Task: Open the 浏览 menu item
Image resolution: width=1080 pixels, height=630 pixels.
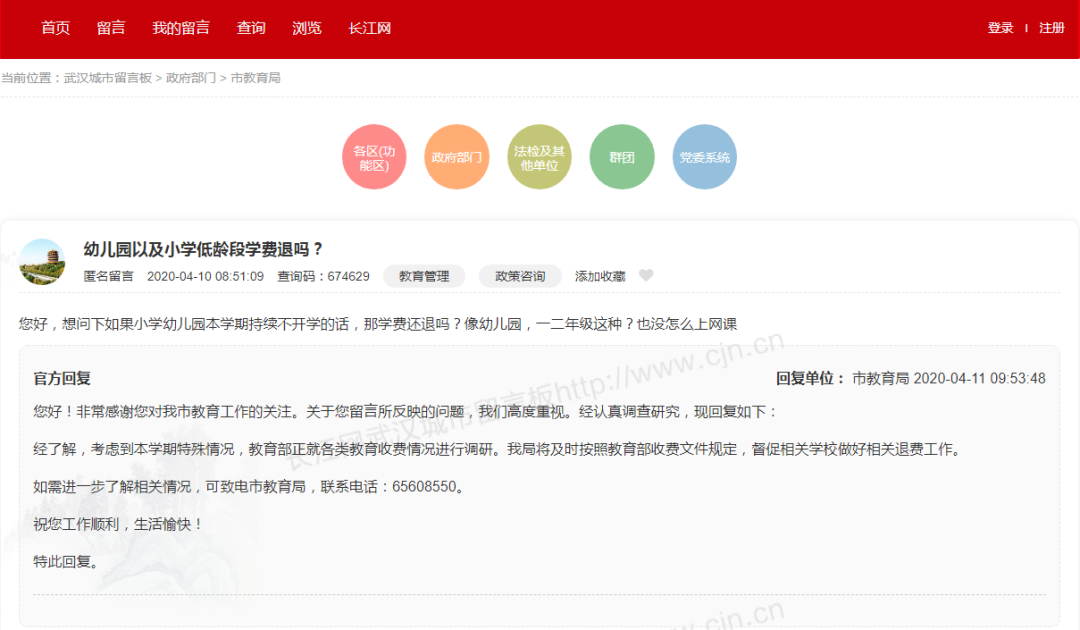Action: coord(307,28)
